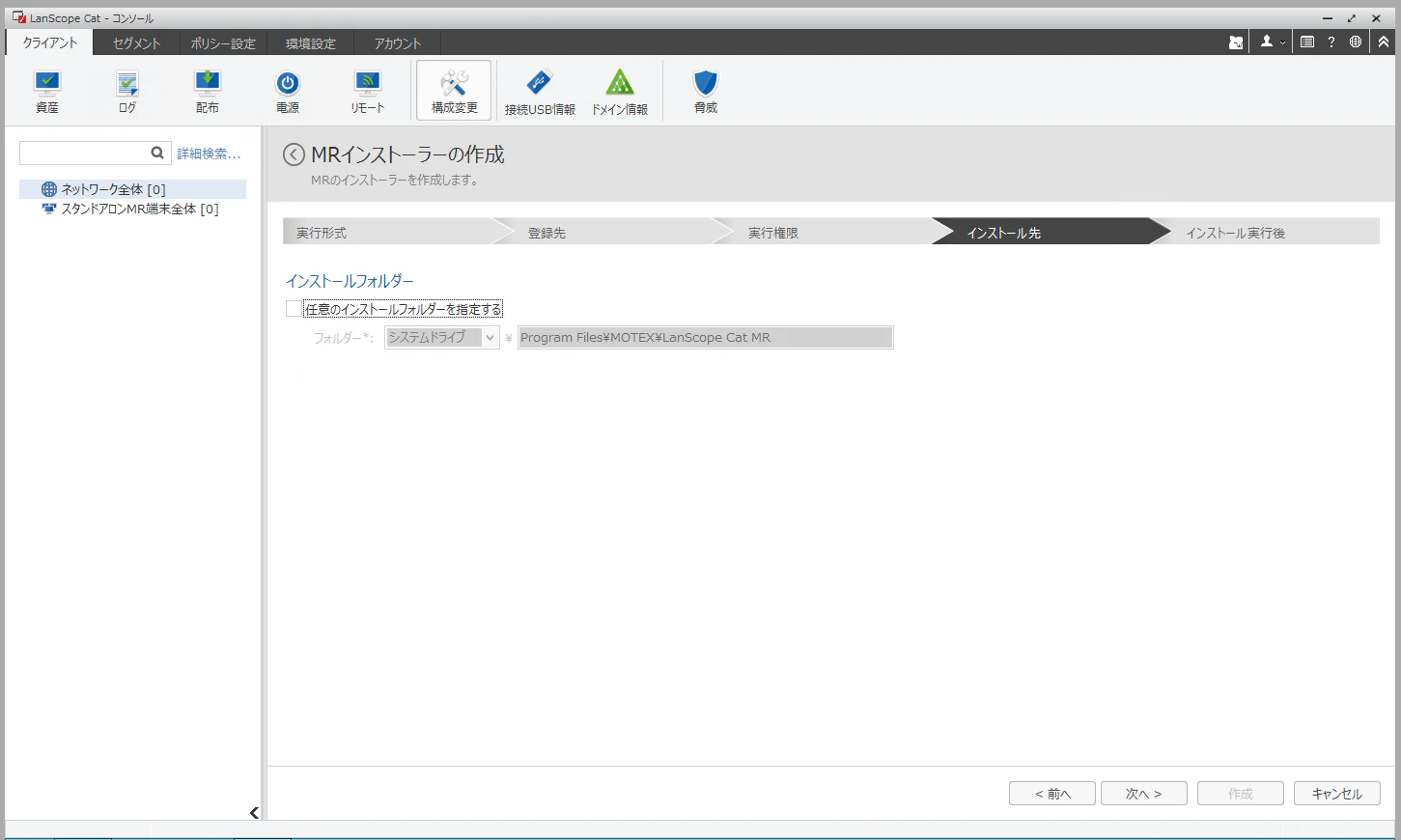Select the 構成変更 toolbar icon
This screenshot has width=1401, height=840.
point(454,91)
